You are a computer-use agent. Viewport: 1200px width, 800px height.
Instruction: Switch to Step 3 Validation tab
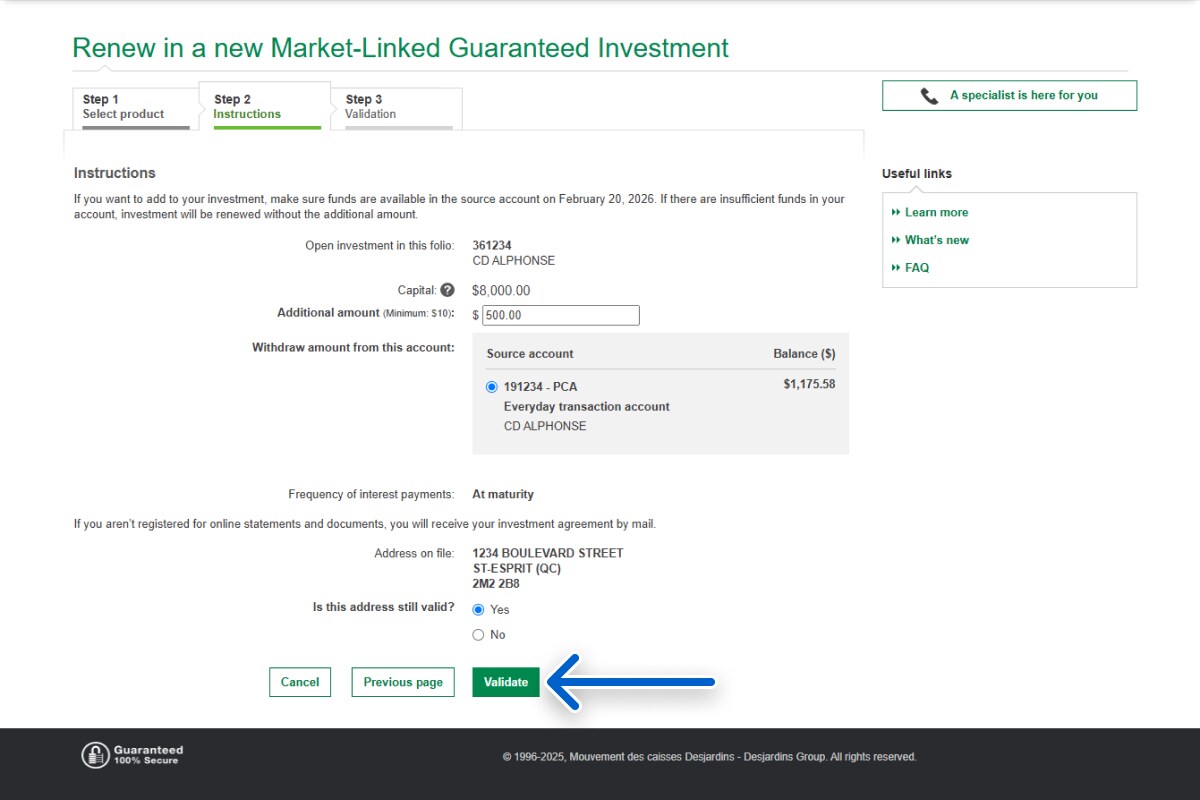pos(396,107)
